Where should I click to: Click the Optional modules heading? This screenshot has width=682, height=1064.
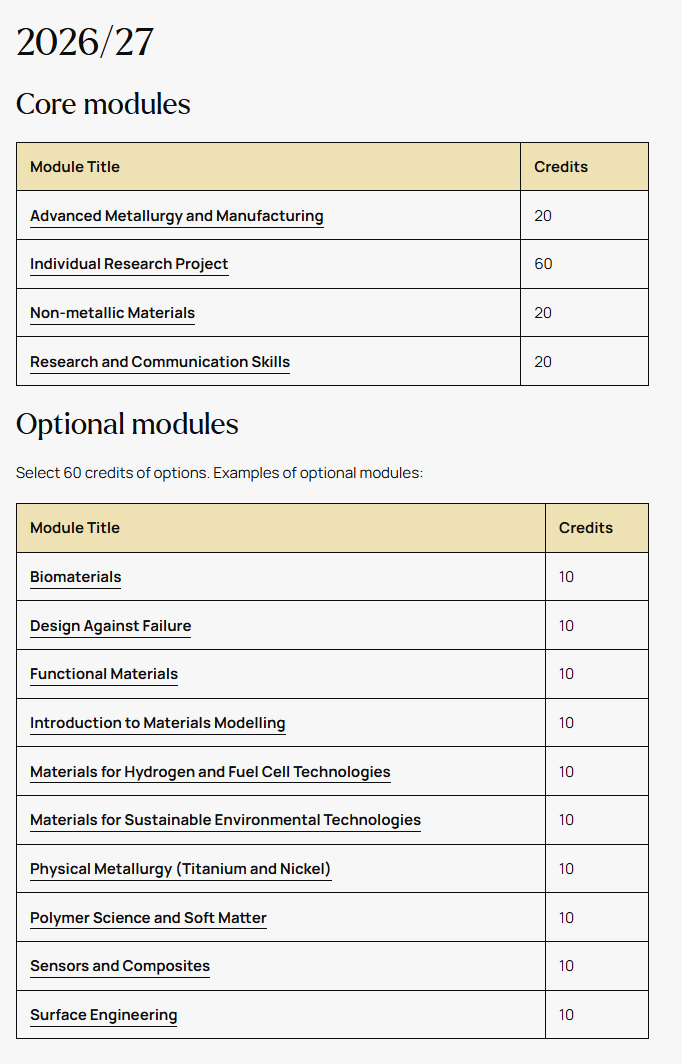pyautogui.click(x=127, y=424)
